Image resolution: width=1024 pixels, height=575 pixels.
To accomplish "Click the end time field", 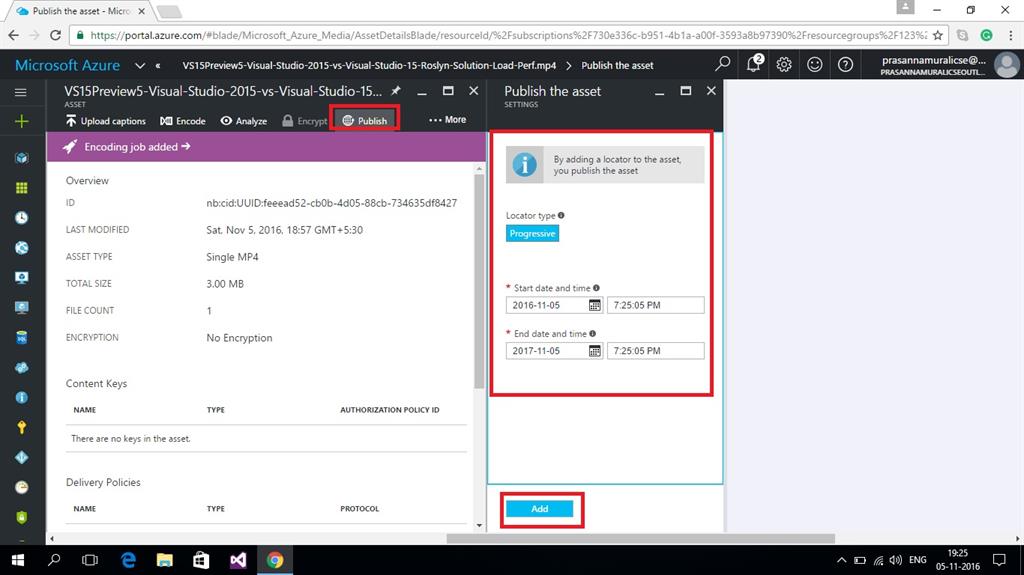I will pos(656,351).
